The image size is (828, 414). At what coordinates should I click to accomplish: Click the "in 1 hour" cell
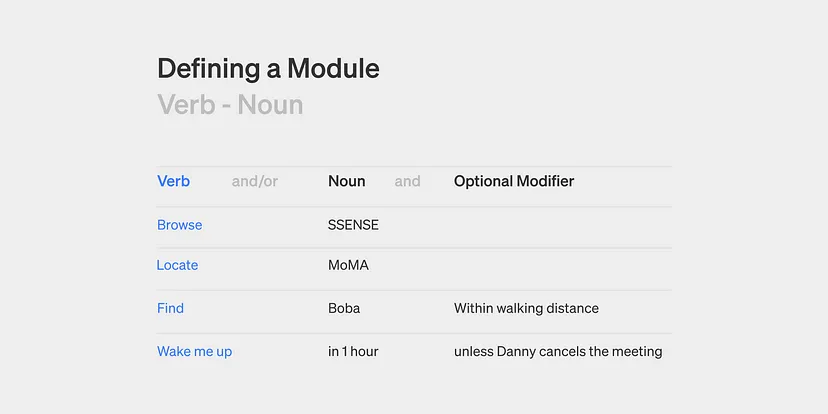coord(353,351)
